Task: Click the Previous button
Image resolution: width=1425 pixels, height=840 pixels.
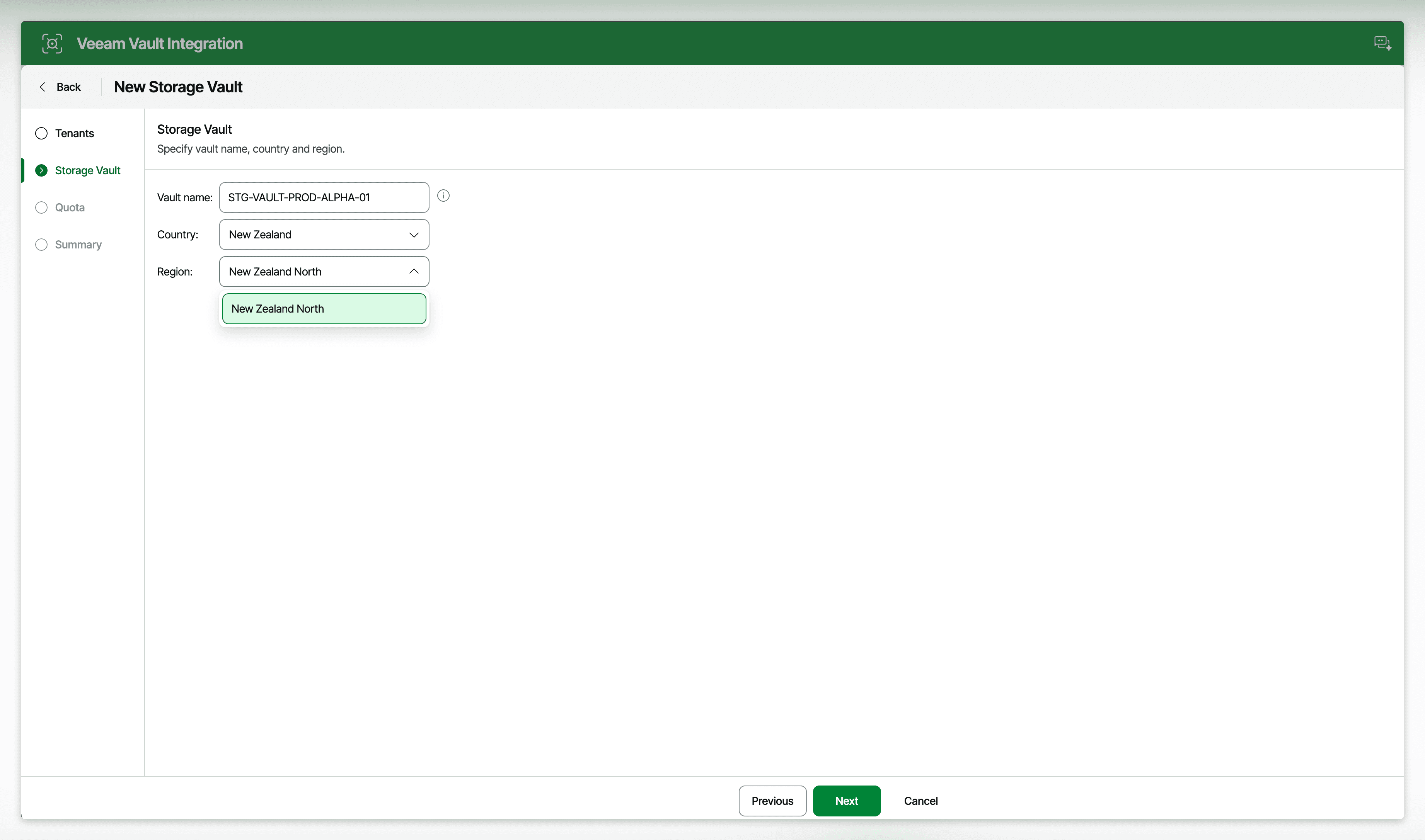Action: 772,801
